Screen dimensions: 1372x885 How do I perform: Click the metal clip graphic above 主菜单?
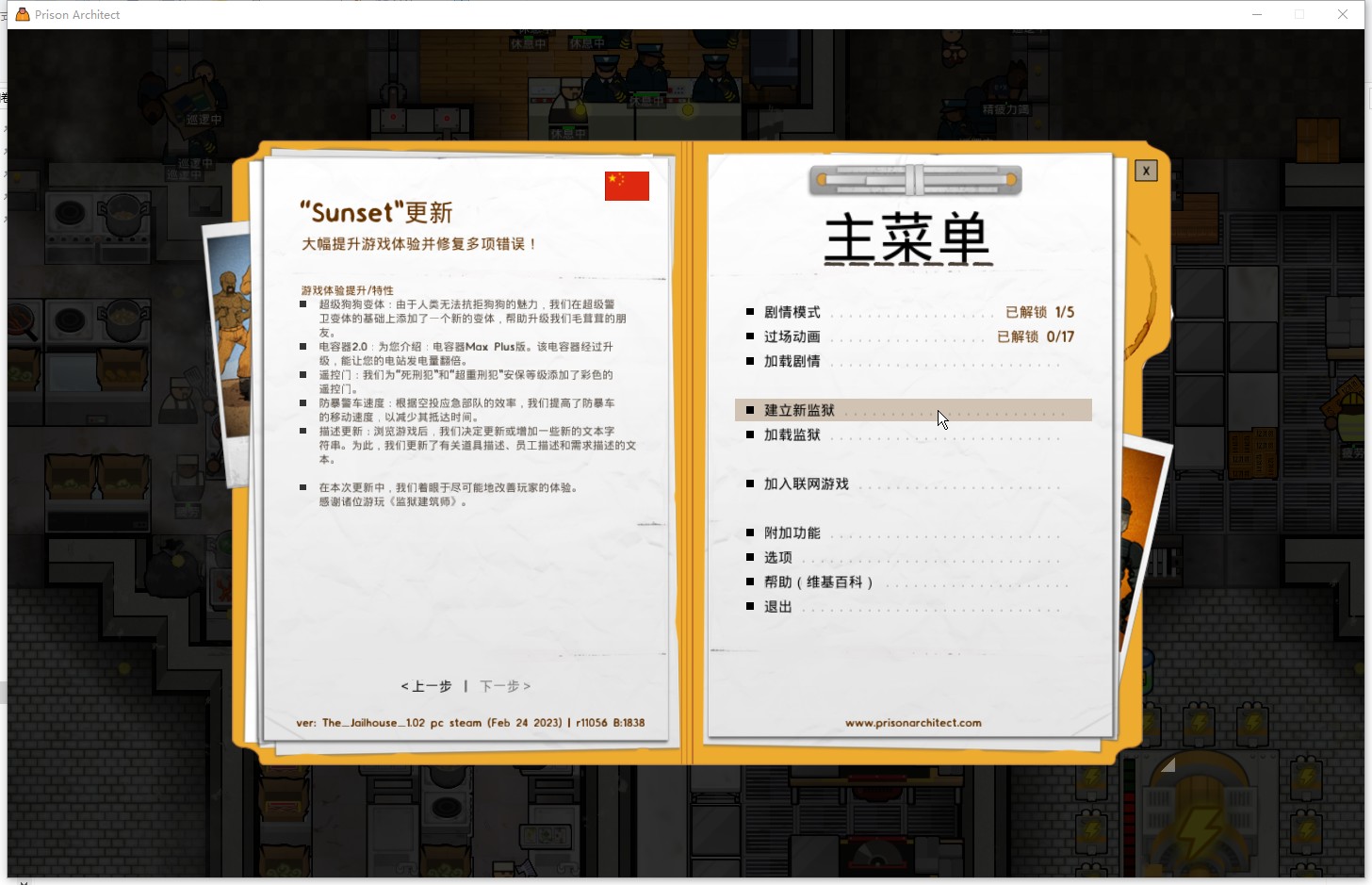914,179
